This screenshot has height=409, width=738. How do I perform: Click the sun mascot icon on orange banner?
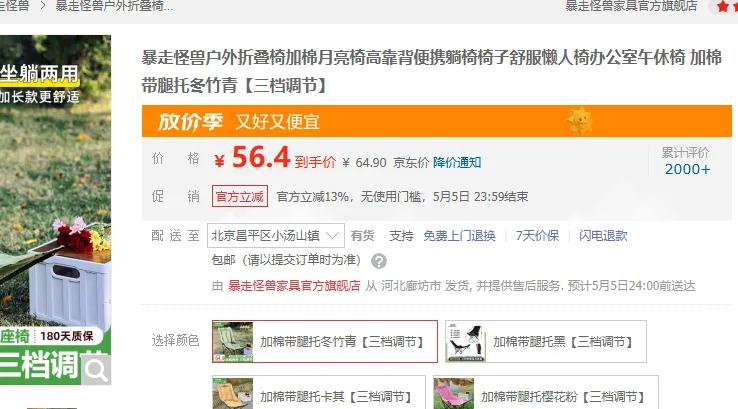pos(580,120)
